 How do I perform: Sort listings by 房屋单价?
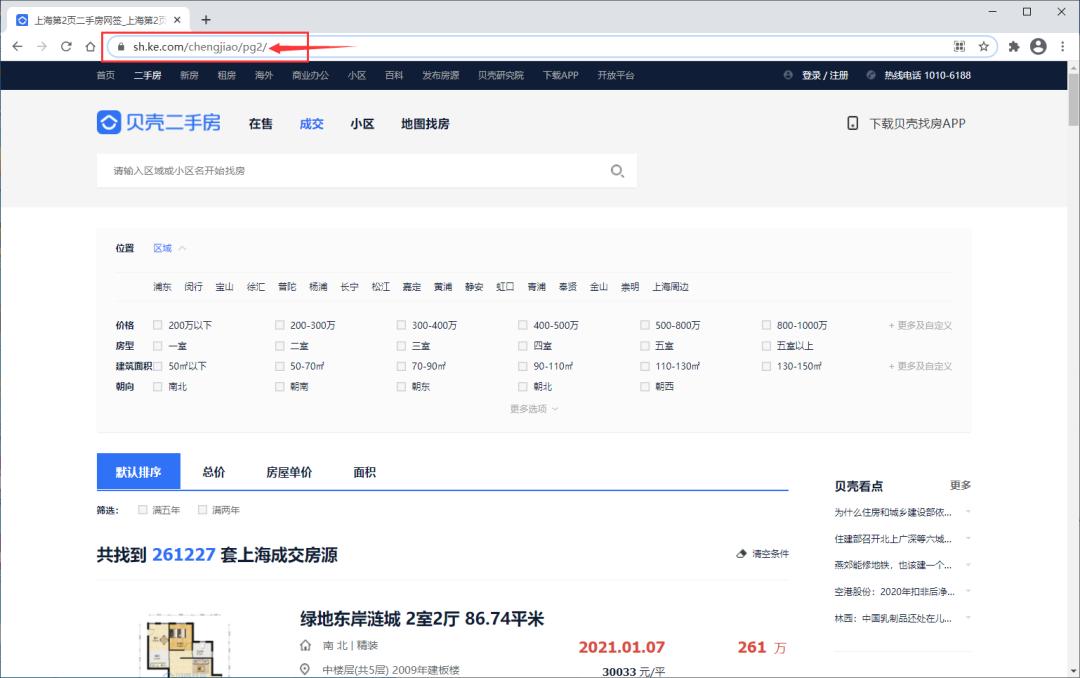(289, 472)
